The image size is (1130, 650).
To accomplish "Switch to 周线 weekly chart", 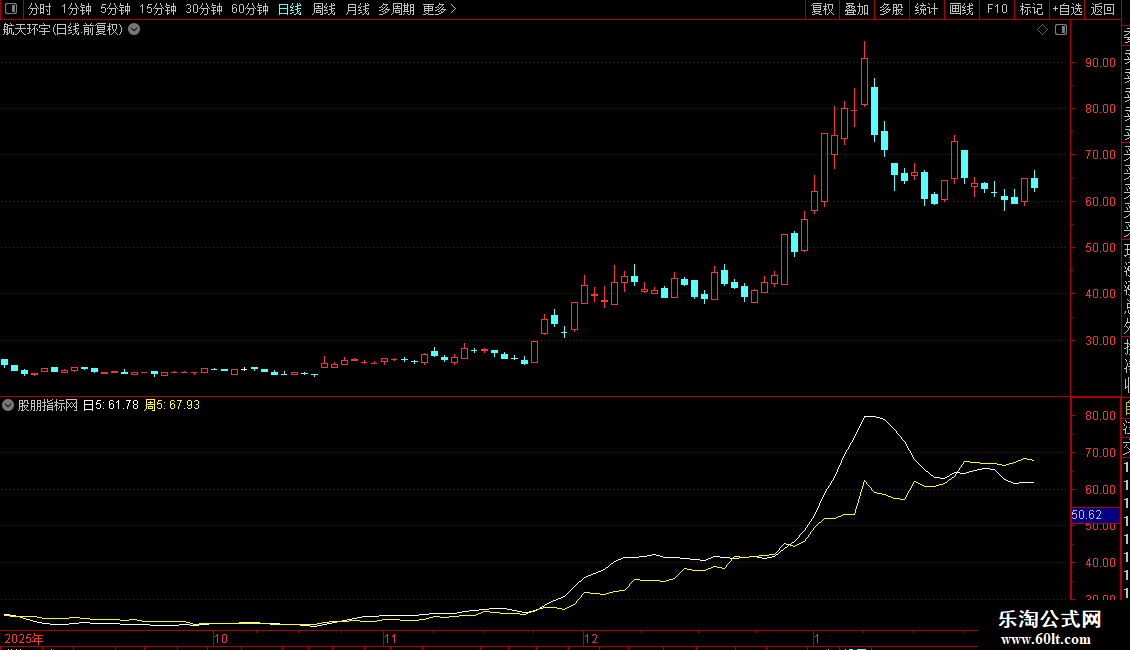I will pos(324,9).
